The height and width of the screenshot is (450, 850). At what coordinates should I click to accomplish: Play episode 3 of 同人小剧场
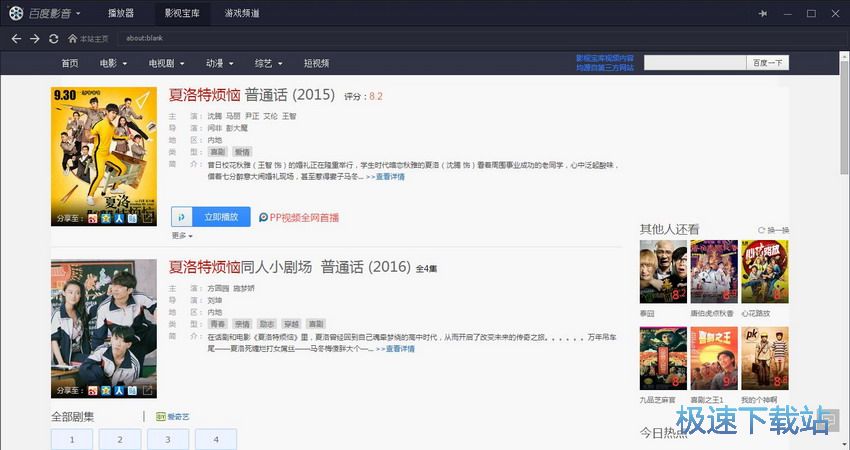click(x=168, y=439)
